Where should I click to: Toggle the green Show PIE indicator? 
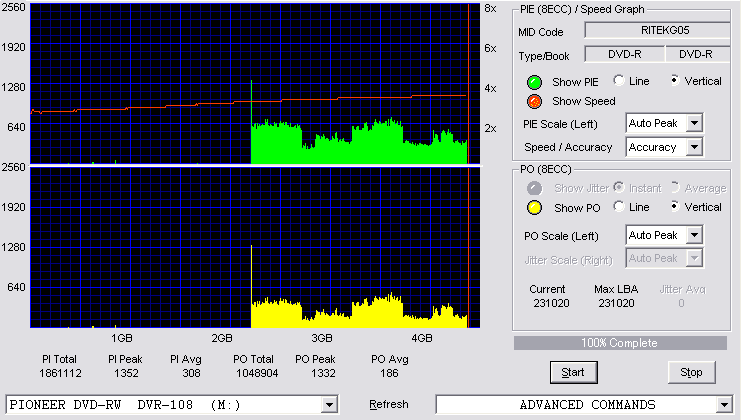coord(534,82)
